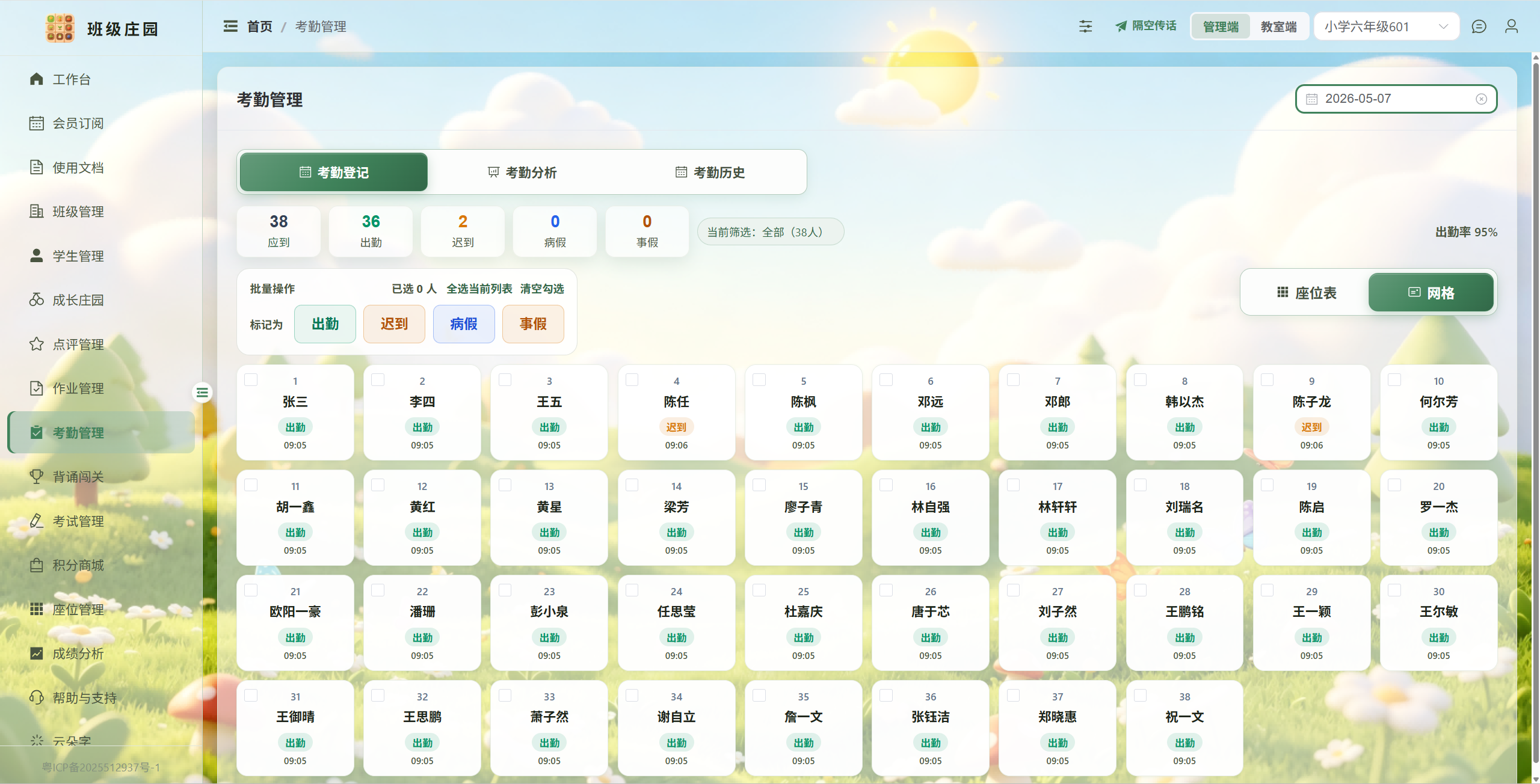Click the 座位管理 grid icon
The width and height of the screenshot is (1540, 784).
click(37, 609)
